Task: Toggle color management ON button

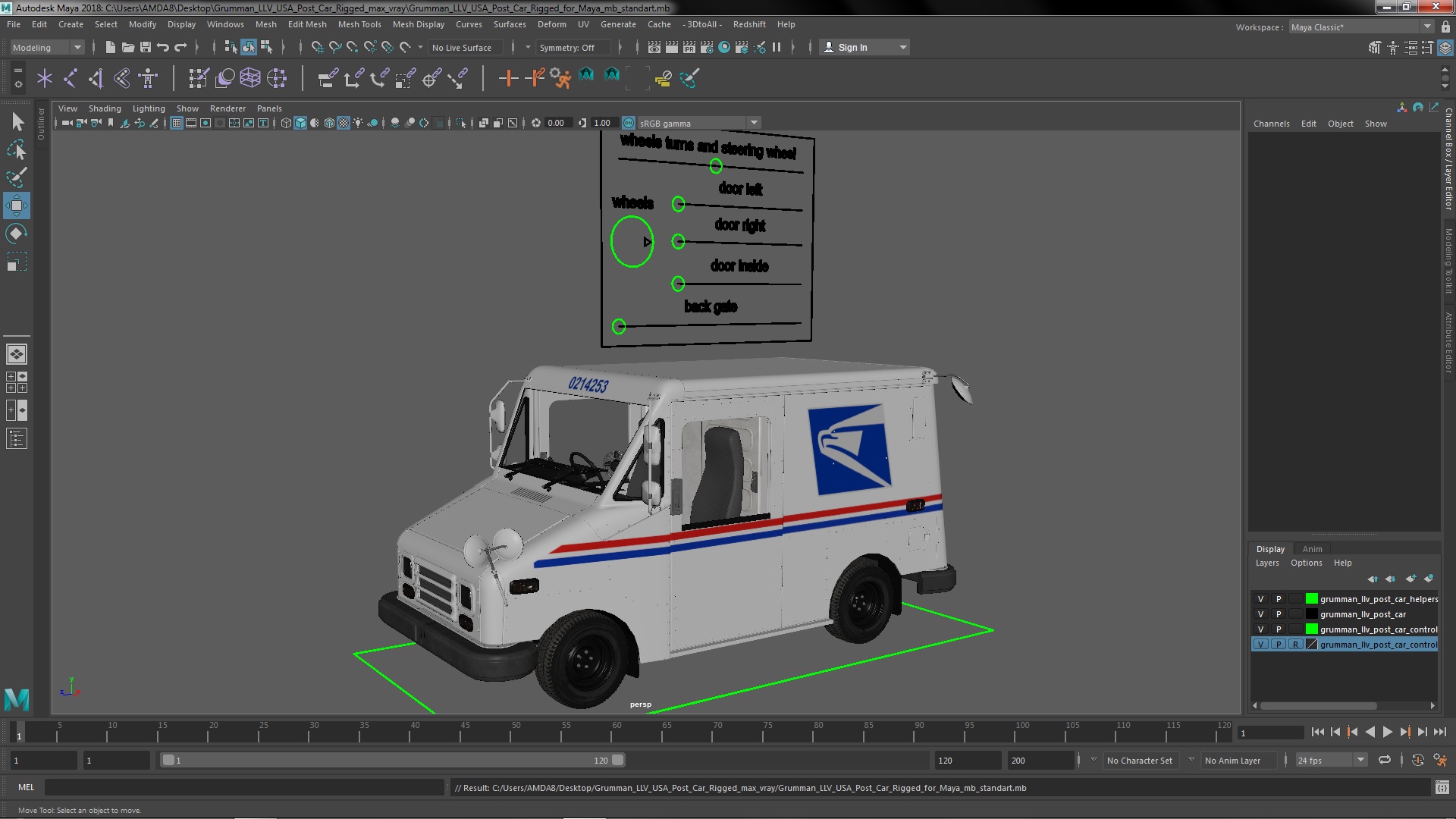Action: [629, 123]
